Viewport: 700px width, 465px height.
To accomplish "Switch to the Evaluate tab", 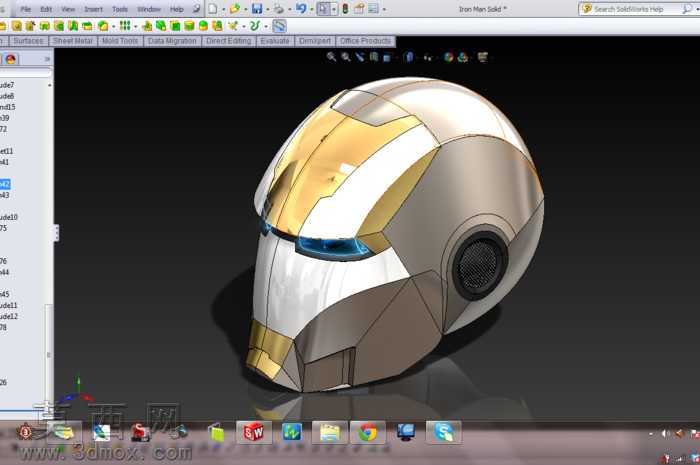I will [275, 41].
